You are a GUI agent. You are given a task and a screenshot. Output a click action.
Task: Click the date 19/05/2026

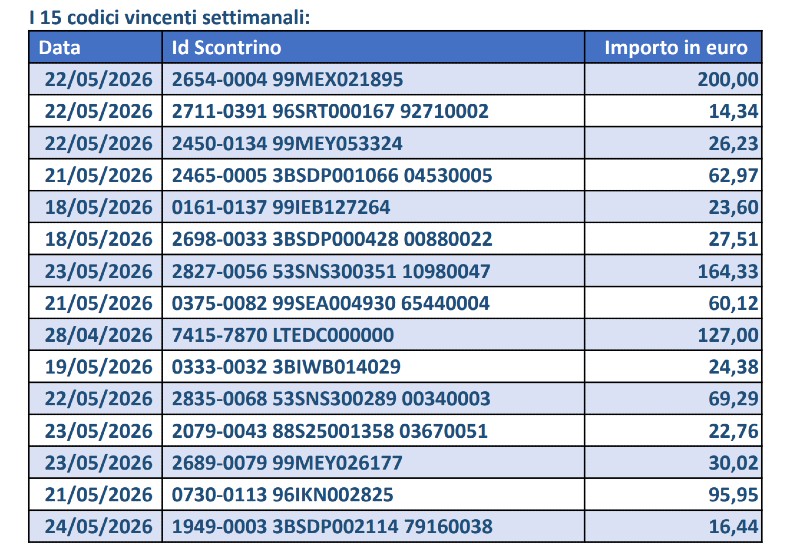(x=98, y=367)
